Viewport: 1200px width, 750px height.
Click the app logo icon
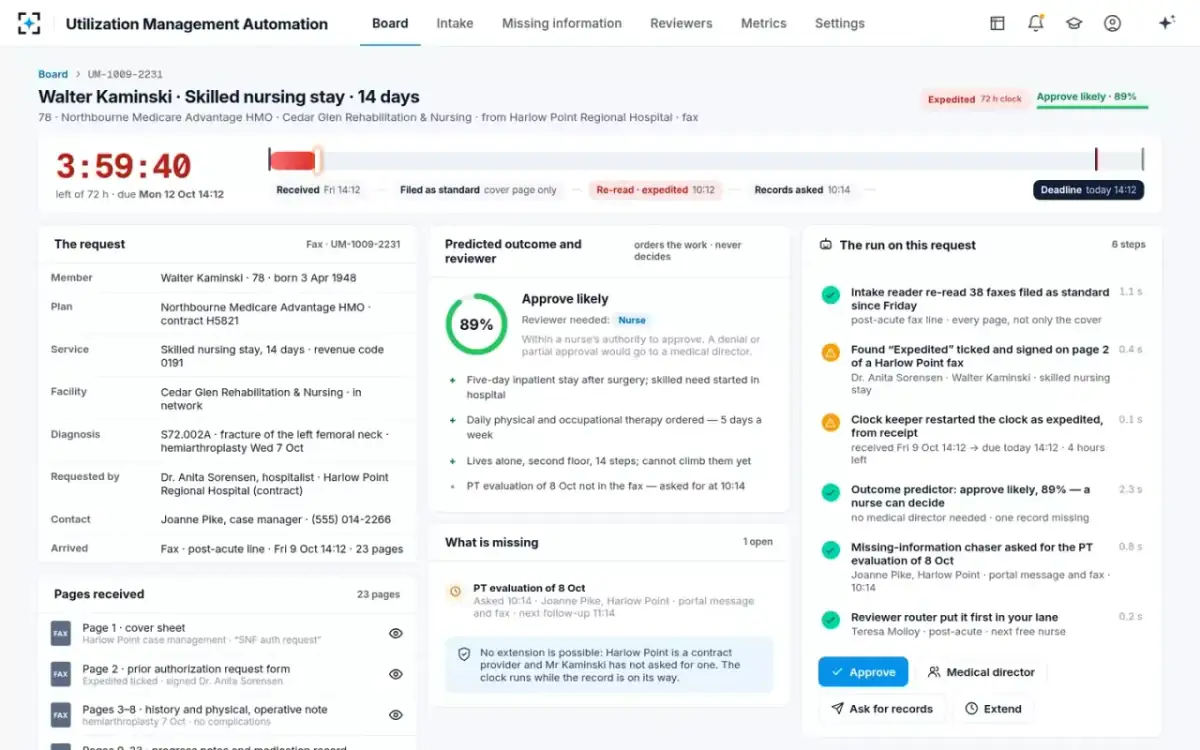[x=30, y=23]
